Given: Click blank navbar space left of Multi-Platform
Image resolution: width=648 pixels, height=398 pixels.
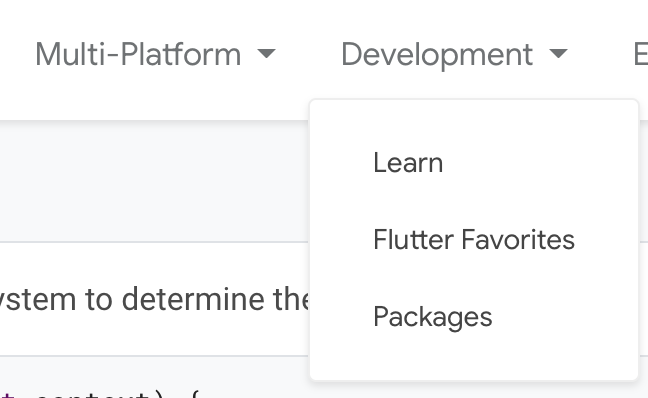Looking at the screenshot, I should [x=17, y=54].
